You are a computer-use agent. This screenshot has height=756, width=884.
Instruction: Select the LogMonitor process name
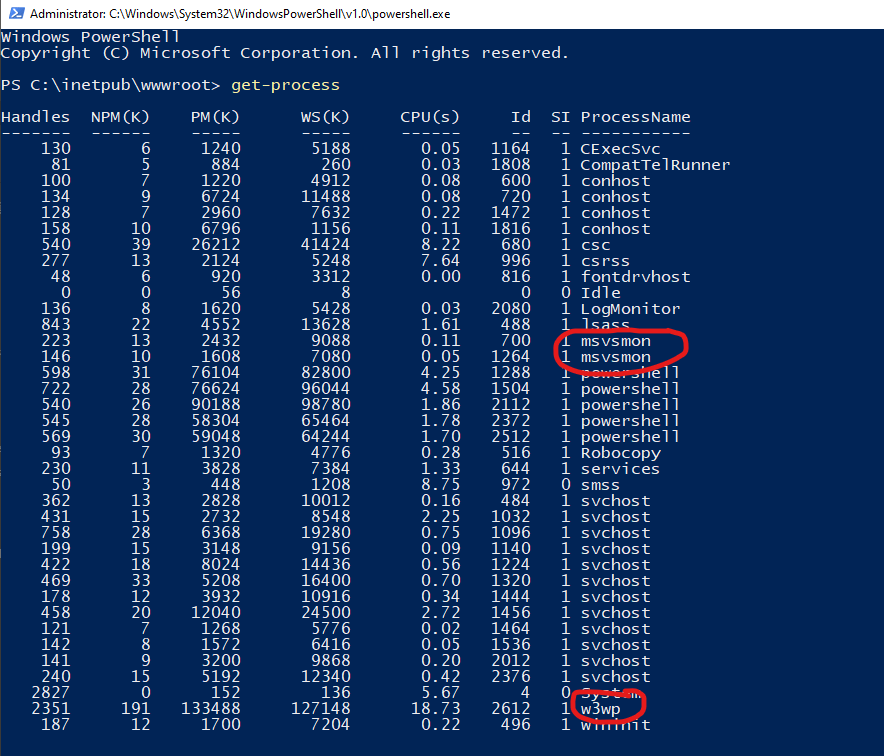tap(630, 309)
